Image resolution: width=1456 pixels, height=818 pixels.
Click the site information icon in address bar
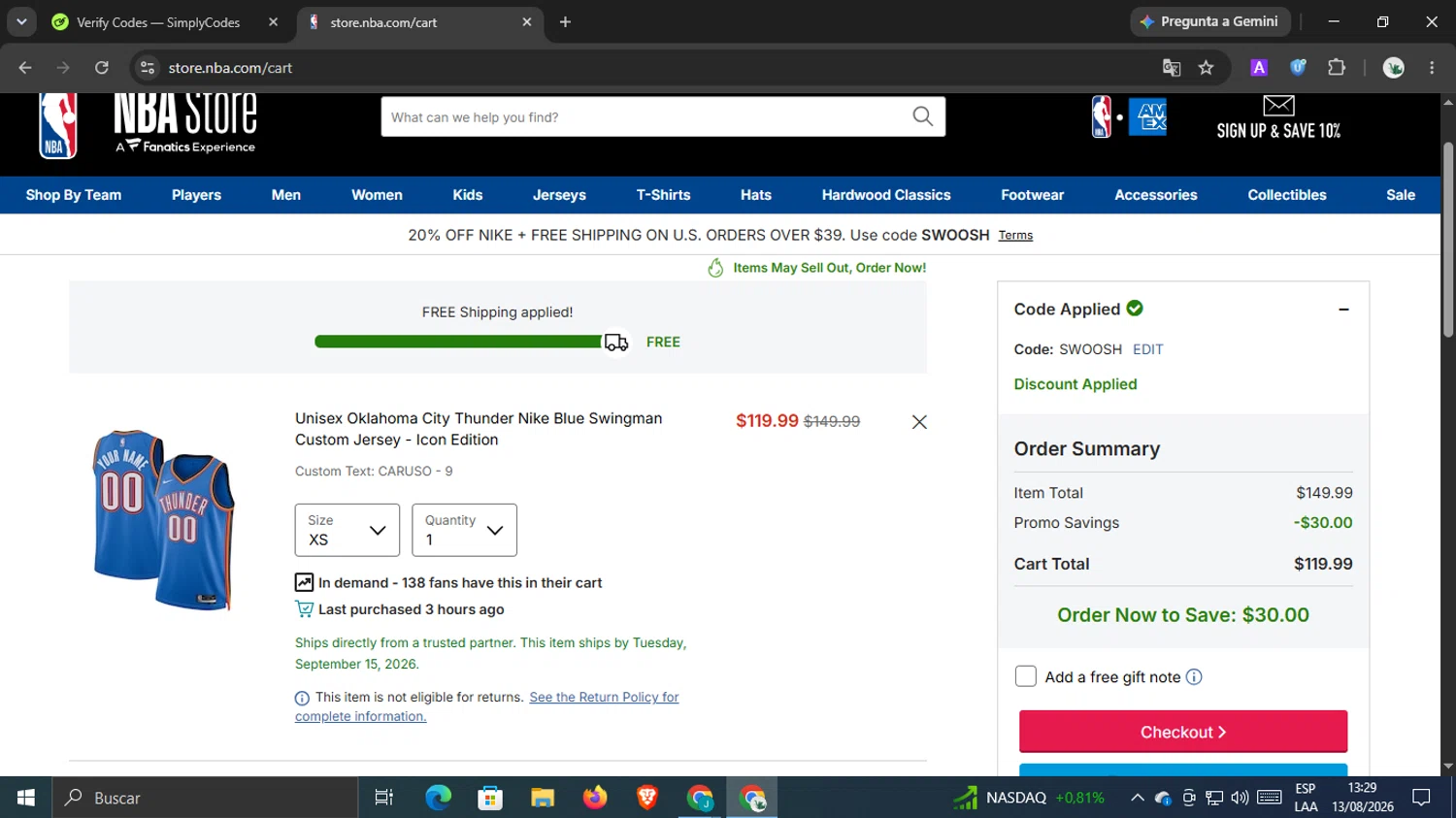point(148,68)
